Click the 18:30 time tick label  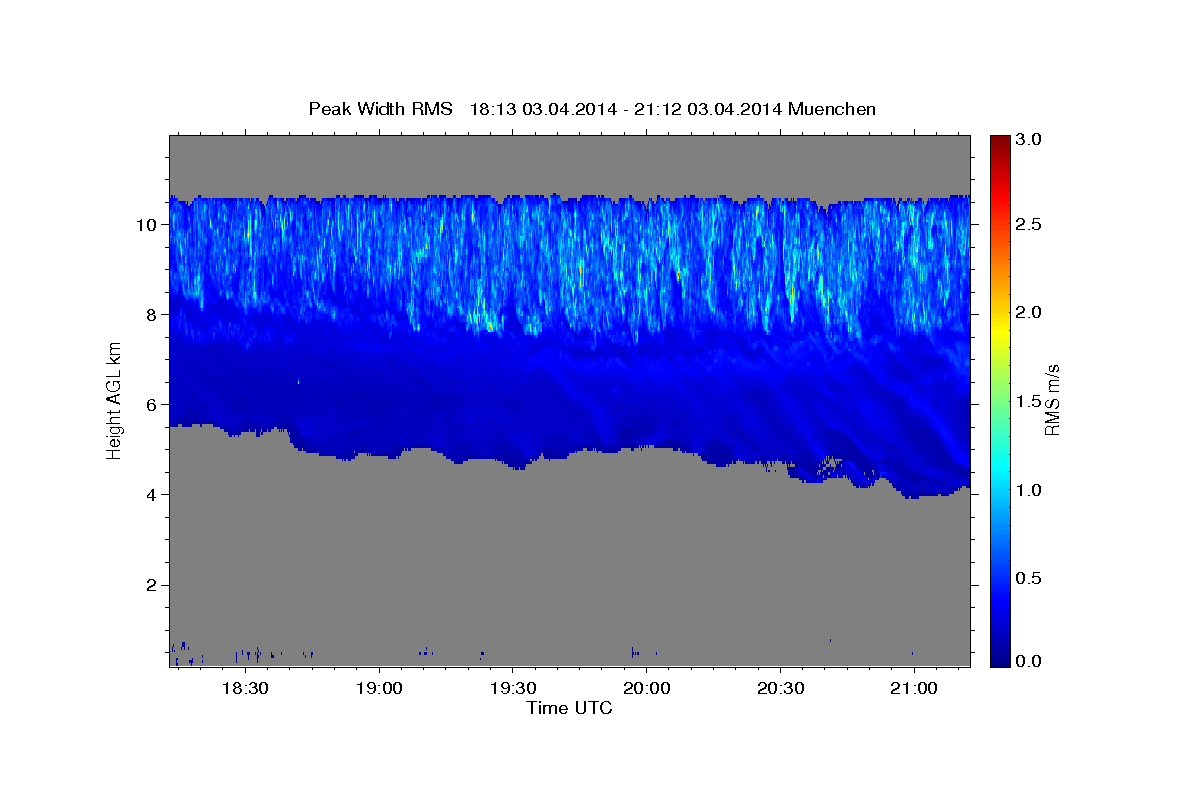[x=245, y=689]
